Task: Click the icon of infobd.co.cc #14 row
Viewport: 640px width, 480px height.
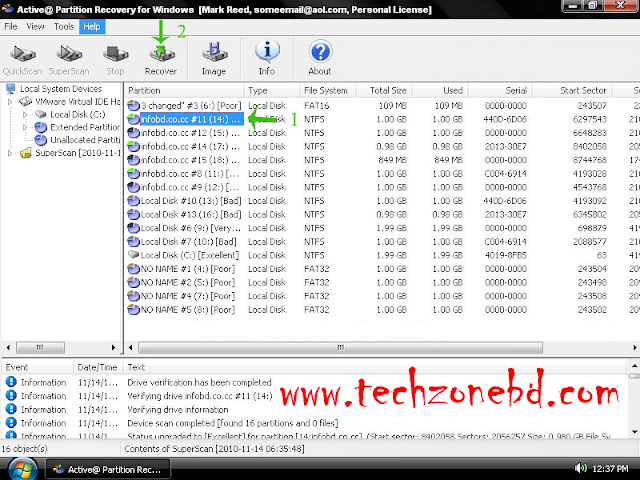Action: 133,146
